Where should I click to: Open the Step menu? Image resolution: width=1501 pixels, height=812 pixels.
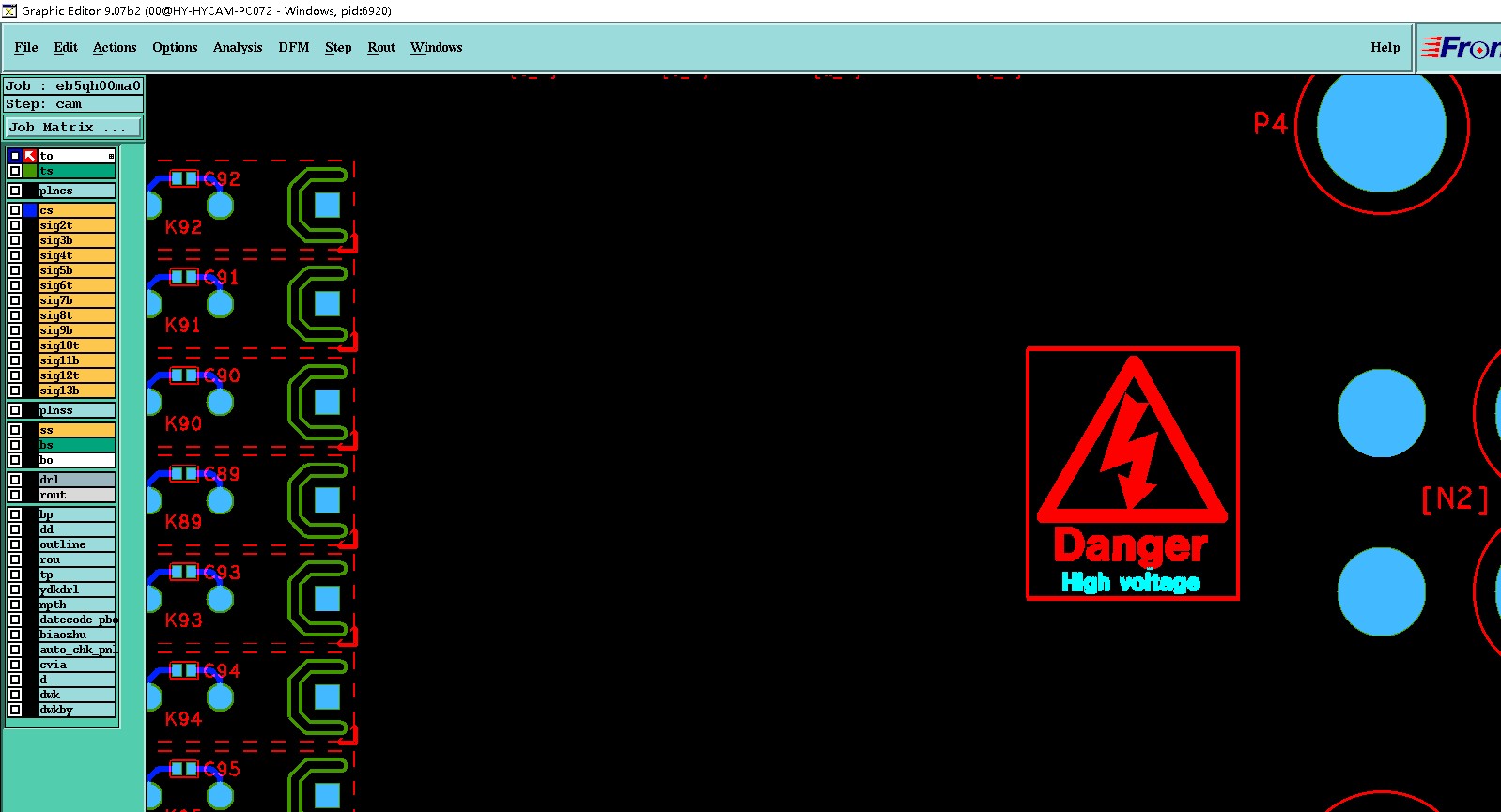(338, 47)
